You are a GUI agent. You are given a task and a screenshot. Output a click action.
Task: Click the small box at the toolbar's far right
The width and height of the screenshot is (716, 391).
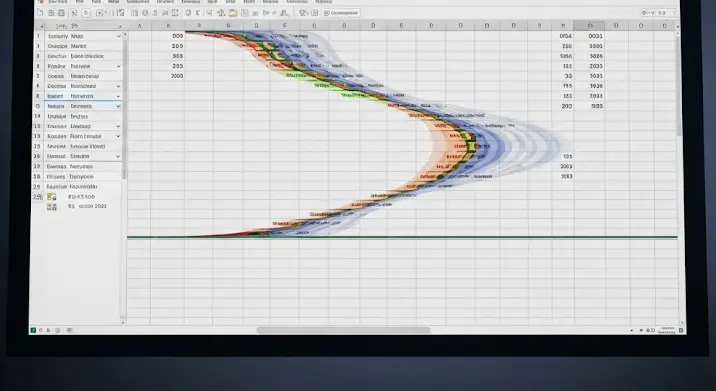click(659, 13)
